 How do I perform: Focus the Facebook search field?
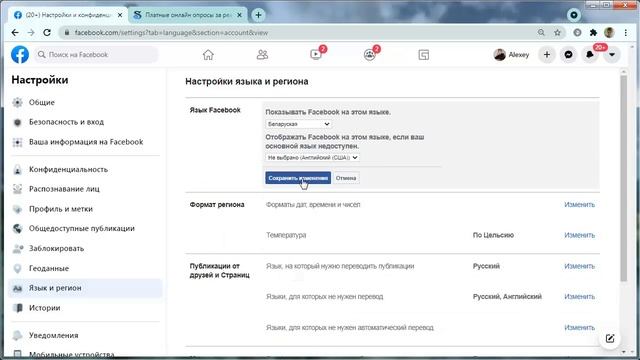point(96,55)
